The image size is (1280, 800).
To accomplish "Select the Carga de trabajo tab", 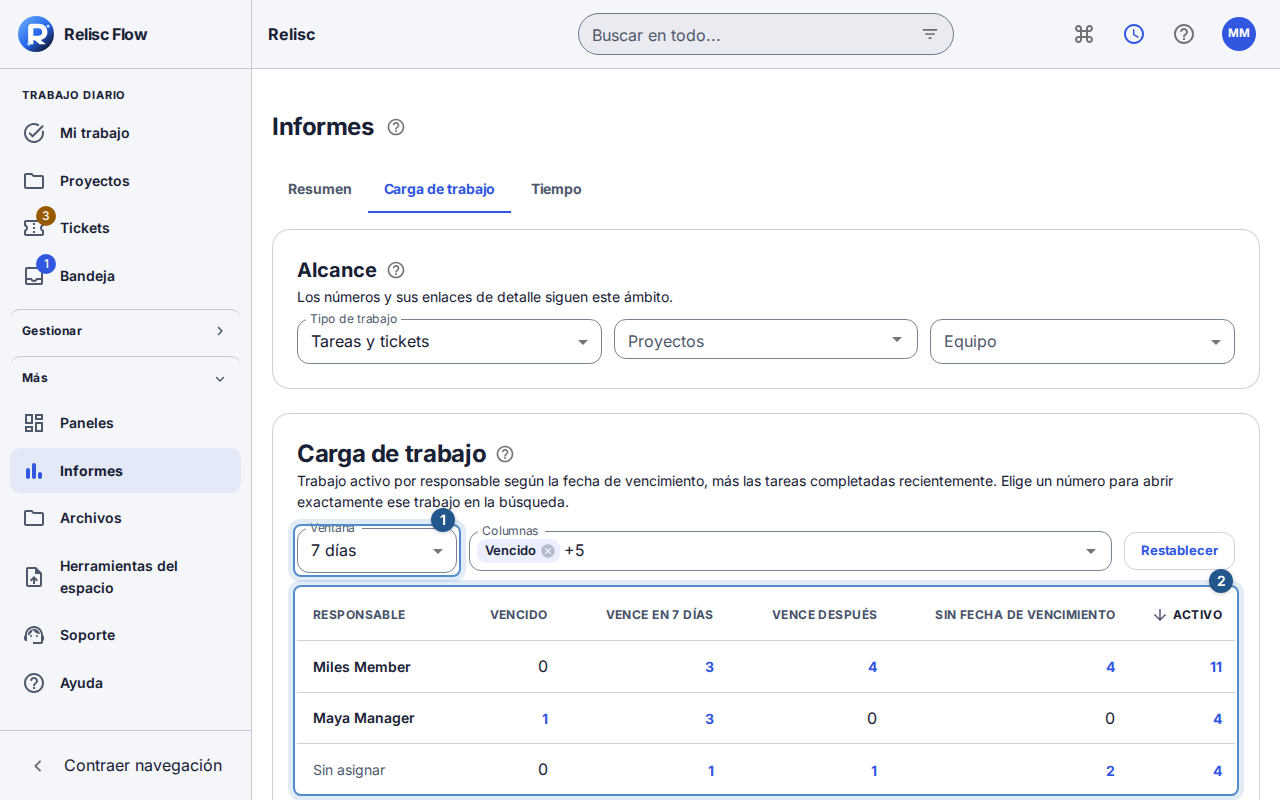I will (439, 189).
